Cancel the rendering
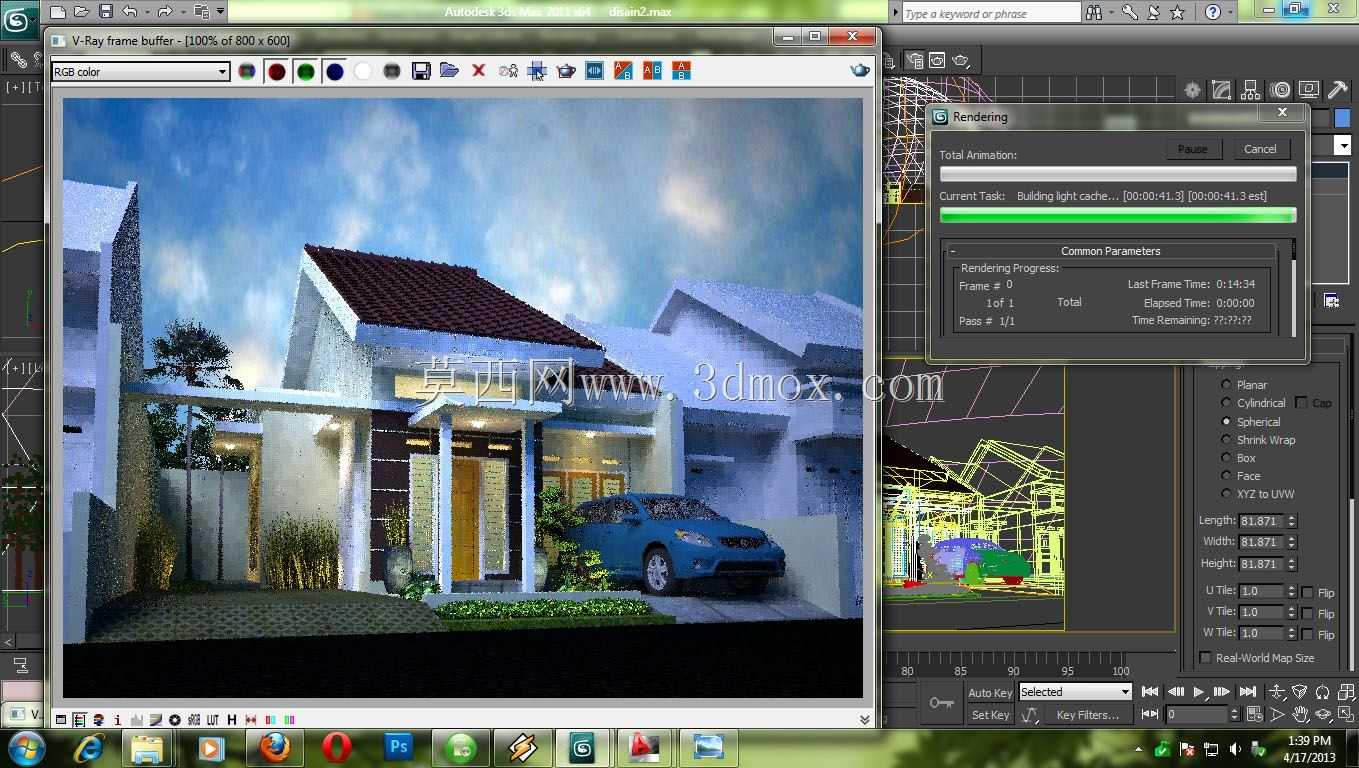 click(x=1260, y=149)
